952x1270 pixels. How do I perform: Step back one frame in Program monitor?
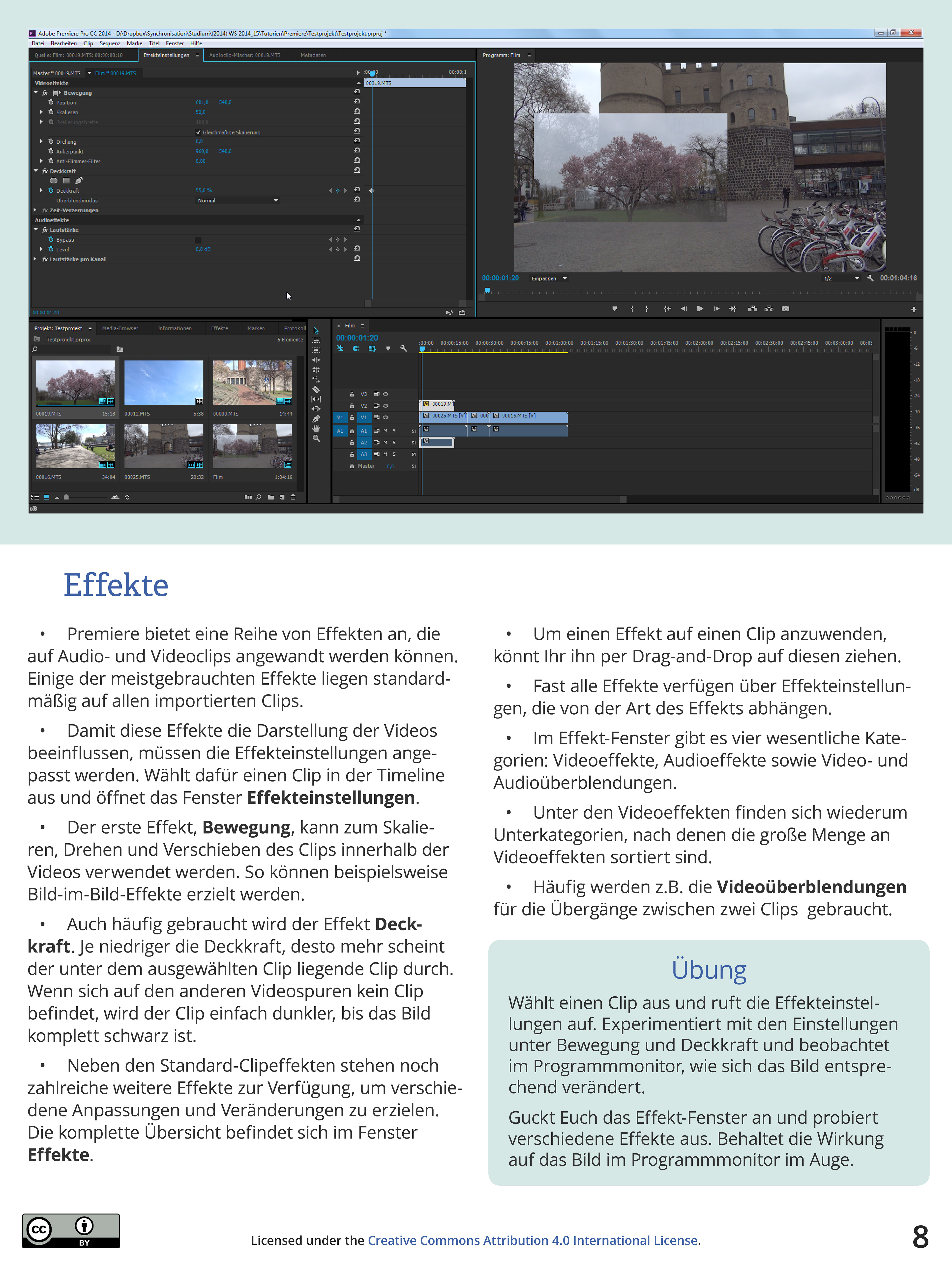[684, 309]
